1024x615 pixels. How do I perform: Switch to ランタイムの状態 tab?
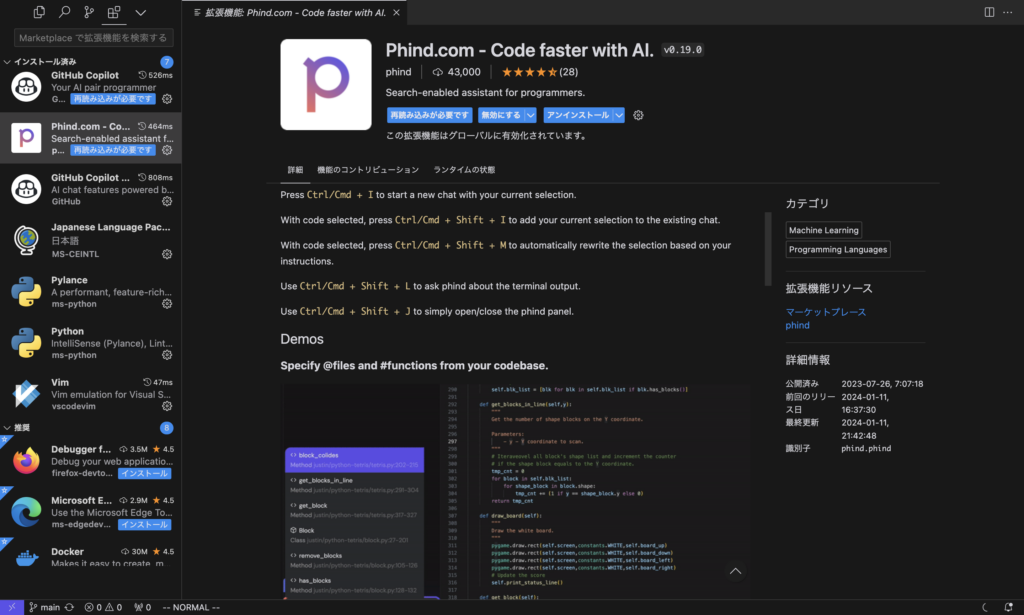(x=464, y=170)
